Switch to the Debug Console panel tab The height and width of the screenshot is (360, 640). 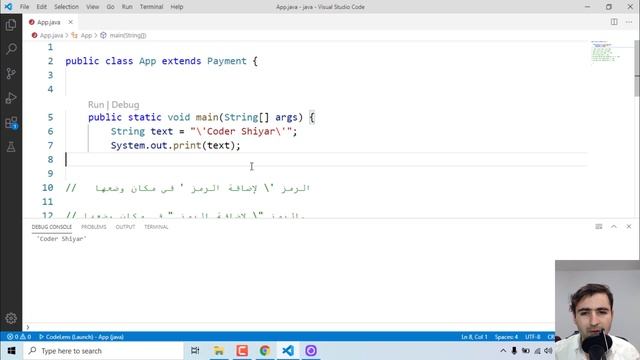51,227
